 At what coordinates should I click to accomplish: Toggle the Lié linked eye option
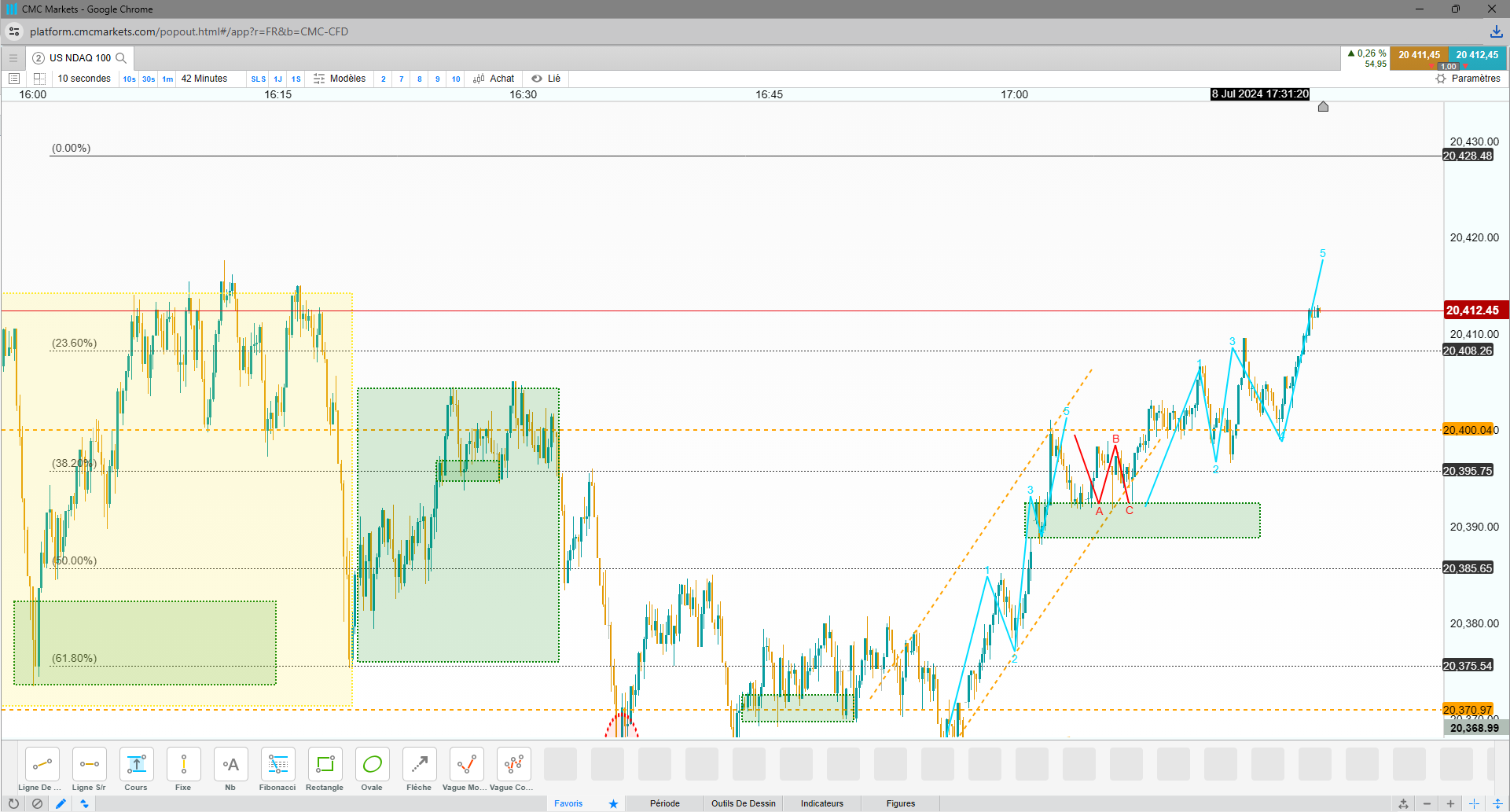546,79
